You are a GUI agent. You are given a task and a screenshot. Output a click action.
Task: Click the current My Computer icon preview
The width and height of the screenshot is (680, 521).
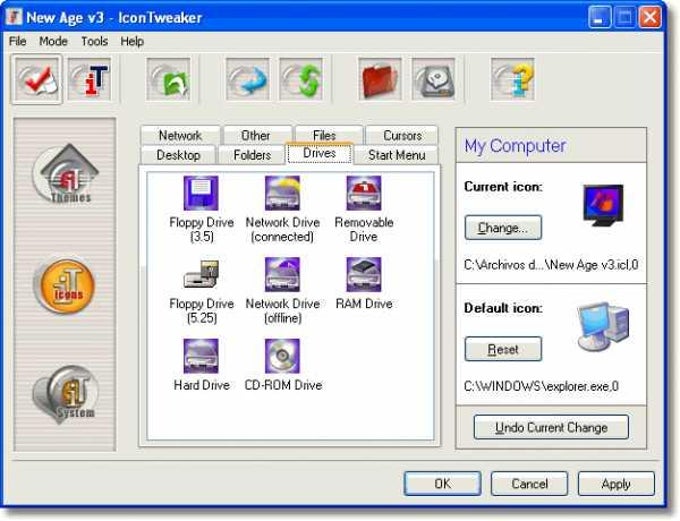[603, 204]
